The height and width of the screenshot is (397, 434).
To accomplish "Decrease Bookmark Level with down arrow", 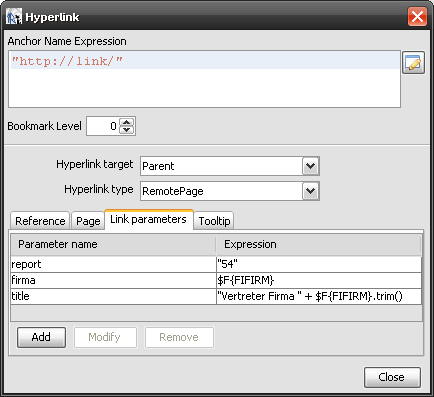I will click(x=127, y=130).
